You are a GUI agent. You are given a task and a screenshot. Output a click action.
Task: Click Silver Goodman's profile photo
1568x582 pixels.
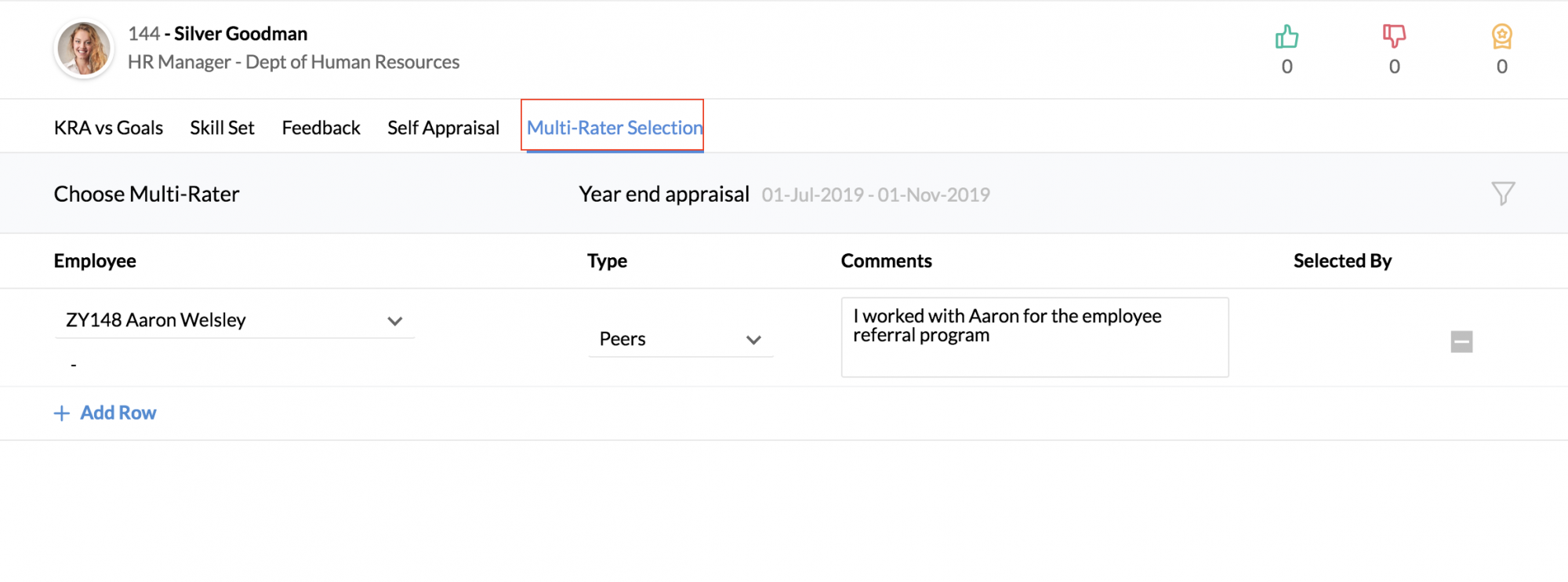click(84, 49)
